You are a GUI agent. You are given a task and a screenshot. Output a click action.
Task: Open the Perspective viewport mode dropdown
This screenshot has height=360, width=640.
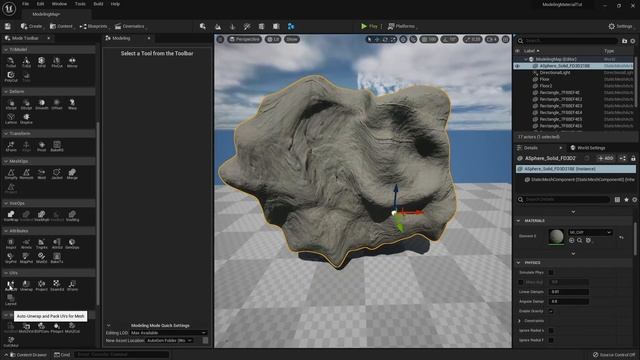click(x=244, y=39)
